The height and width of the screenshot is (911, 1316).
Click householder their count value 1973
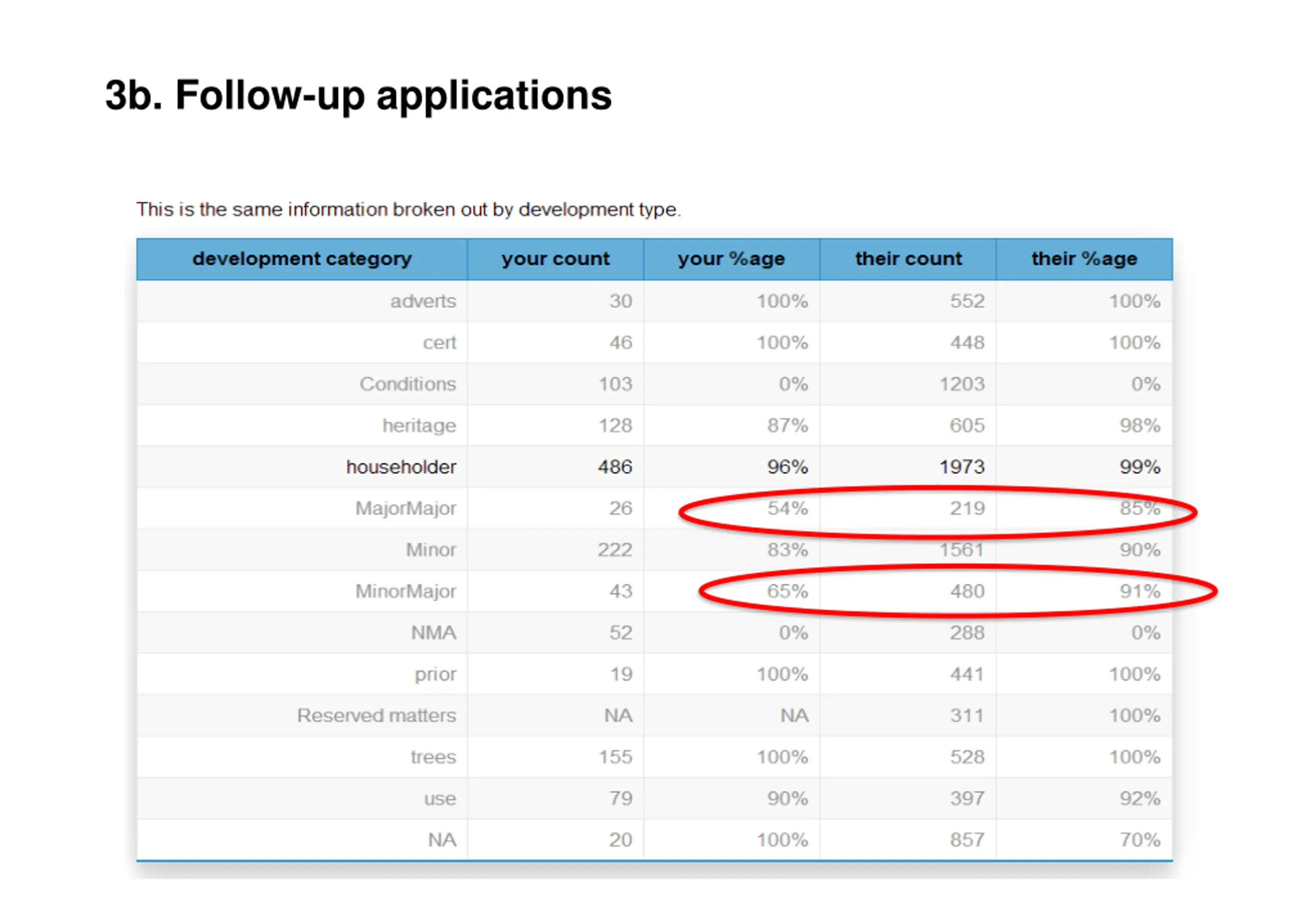click(x=962, y=467)
